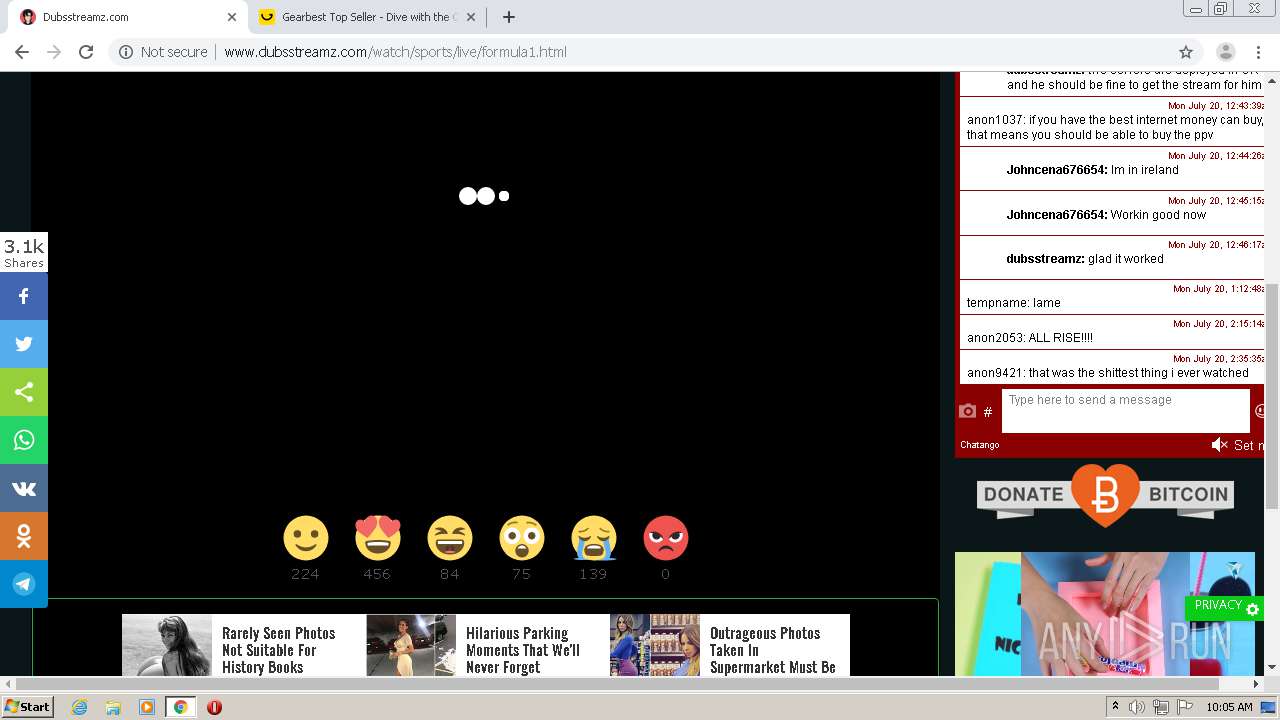Click the camera icon in chat

tap(967, 411)
